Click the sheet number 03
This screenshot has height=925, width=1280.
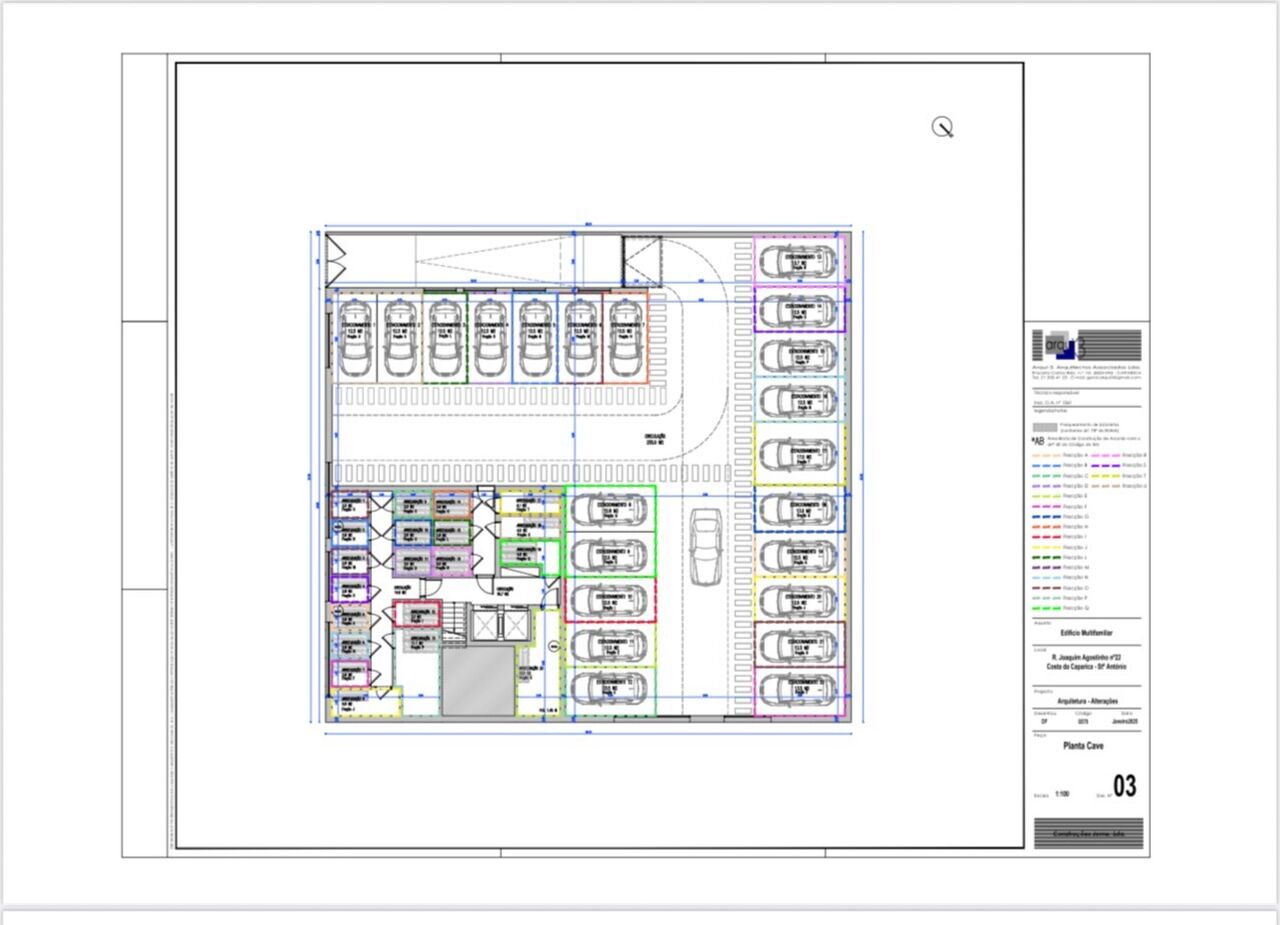click(1124, 787)
